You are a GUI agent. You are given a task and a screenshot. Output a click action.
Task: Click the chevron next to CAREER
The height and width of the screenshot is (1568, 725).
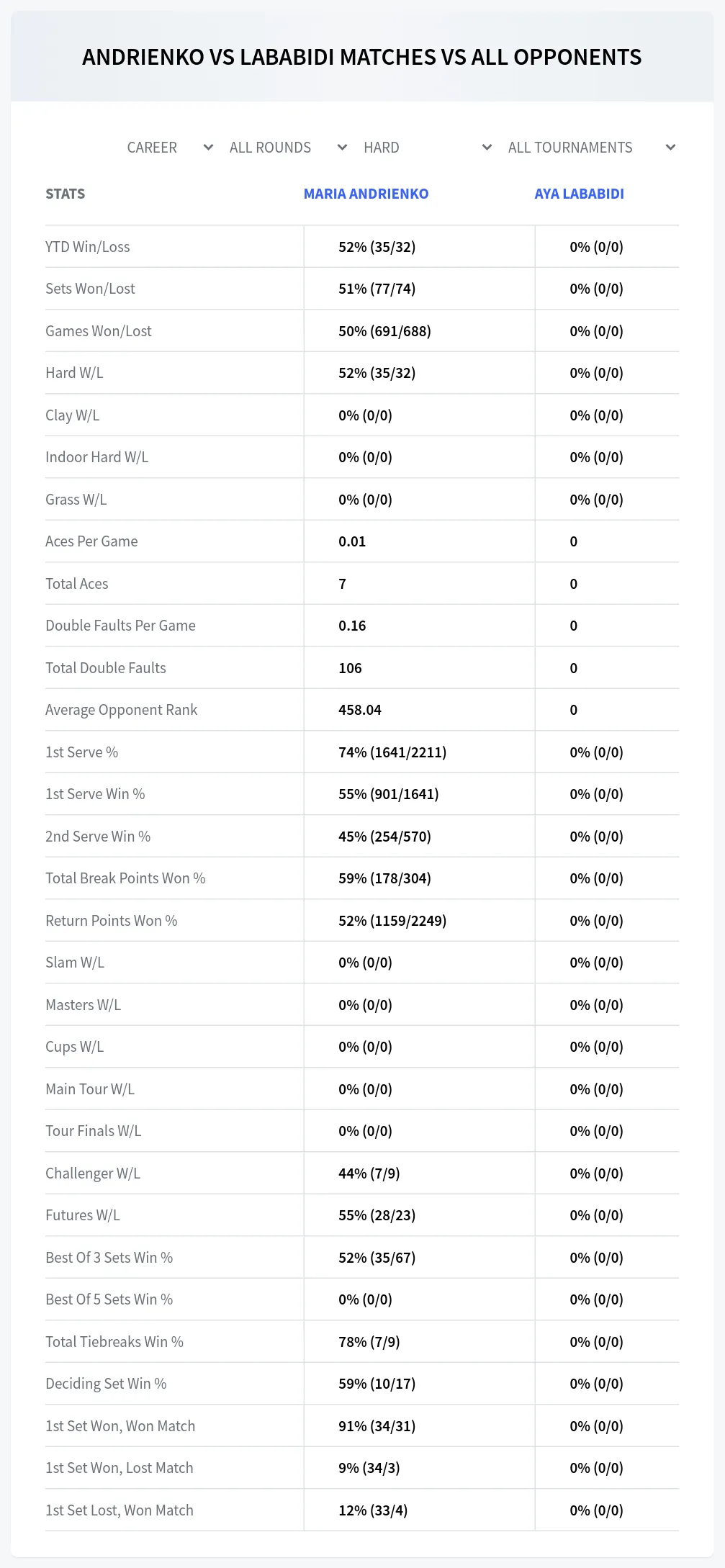[209, 148]
